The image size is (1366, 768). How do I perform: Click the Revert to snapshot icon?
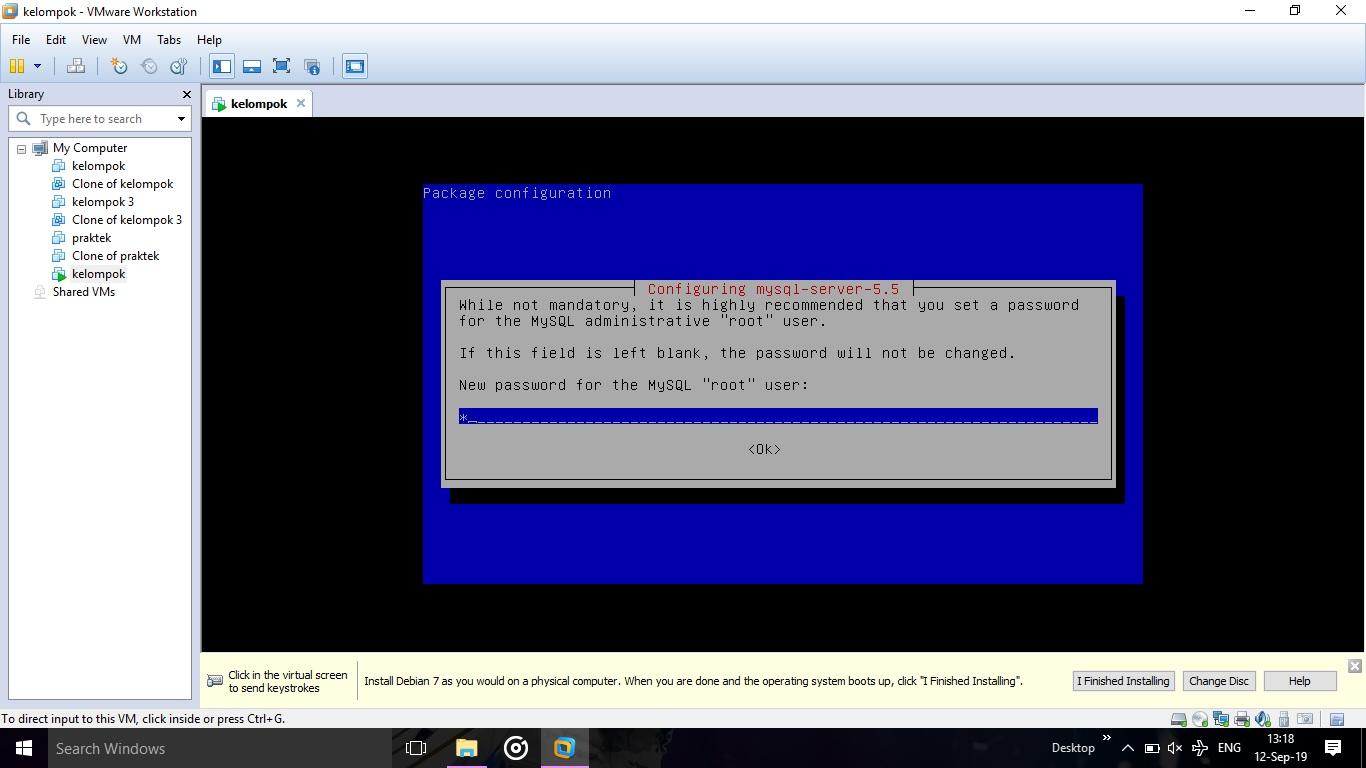pyautogui.click(x=149, y=66)
